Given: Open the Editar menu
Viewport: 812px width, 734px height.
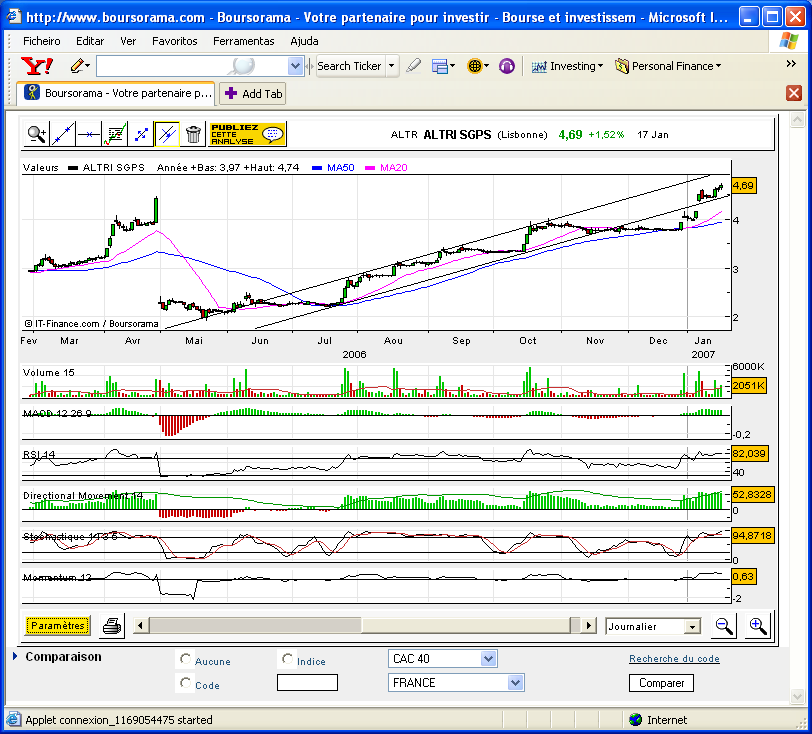Looking at the screenshot, I should [90, 41].
